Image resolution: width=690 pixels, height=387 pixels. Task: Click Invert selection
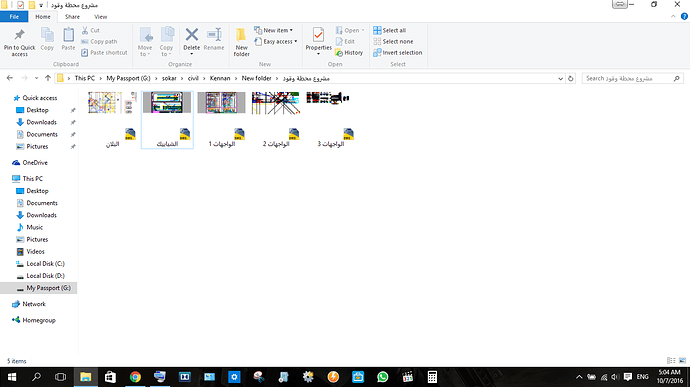(397, 52)
